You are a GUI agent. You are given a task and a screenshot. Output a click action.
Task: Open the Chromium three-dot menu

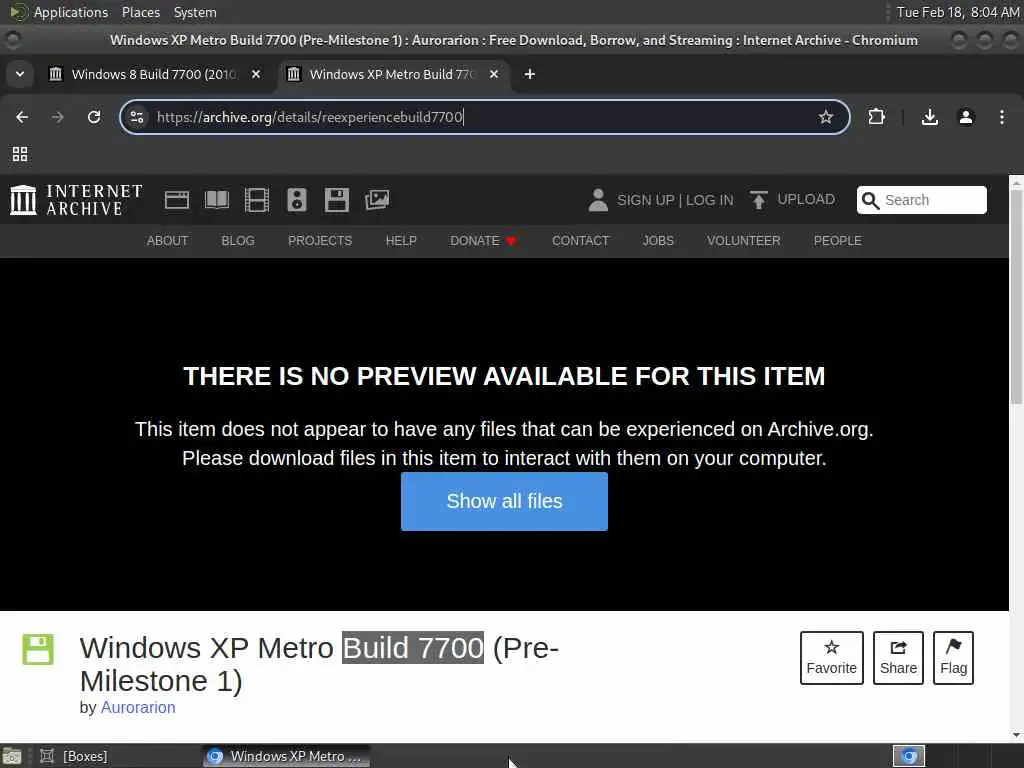(1002, 117)
